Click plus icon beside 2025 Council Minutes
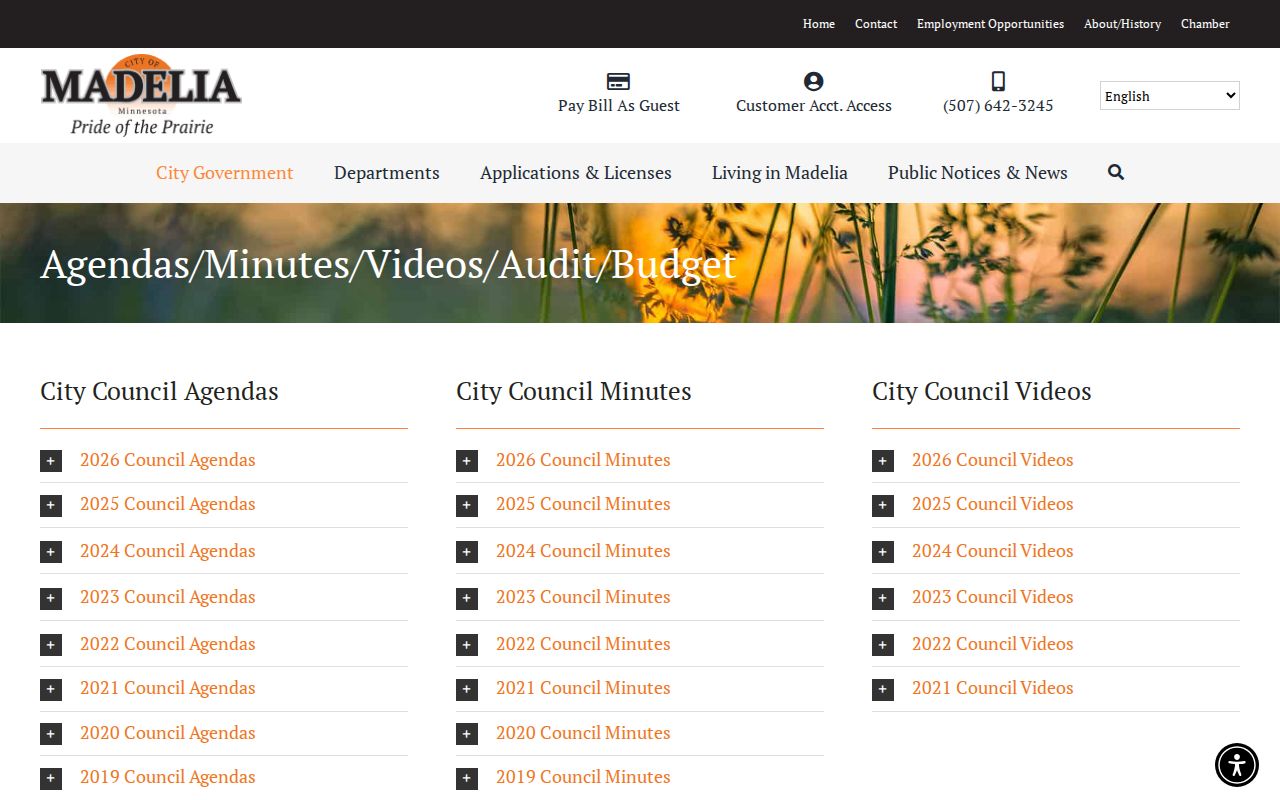This screenshot has width=1280, height=800. [x=467, y=505]
